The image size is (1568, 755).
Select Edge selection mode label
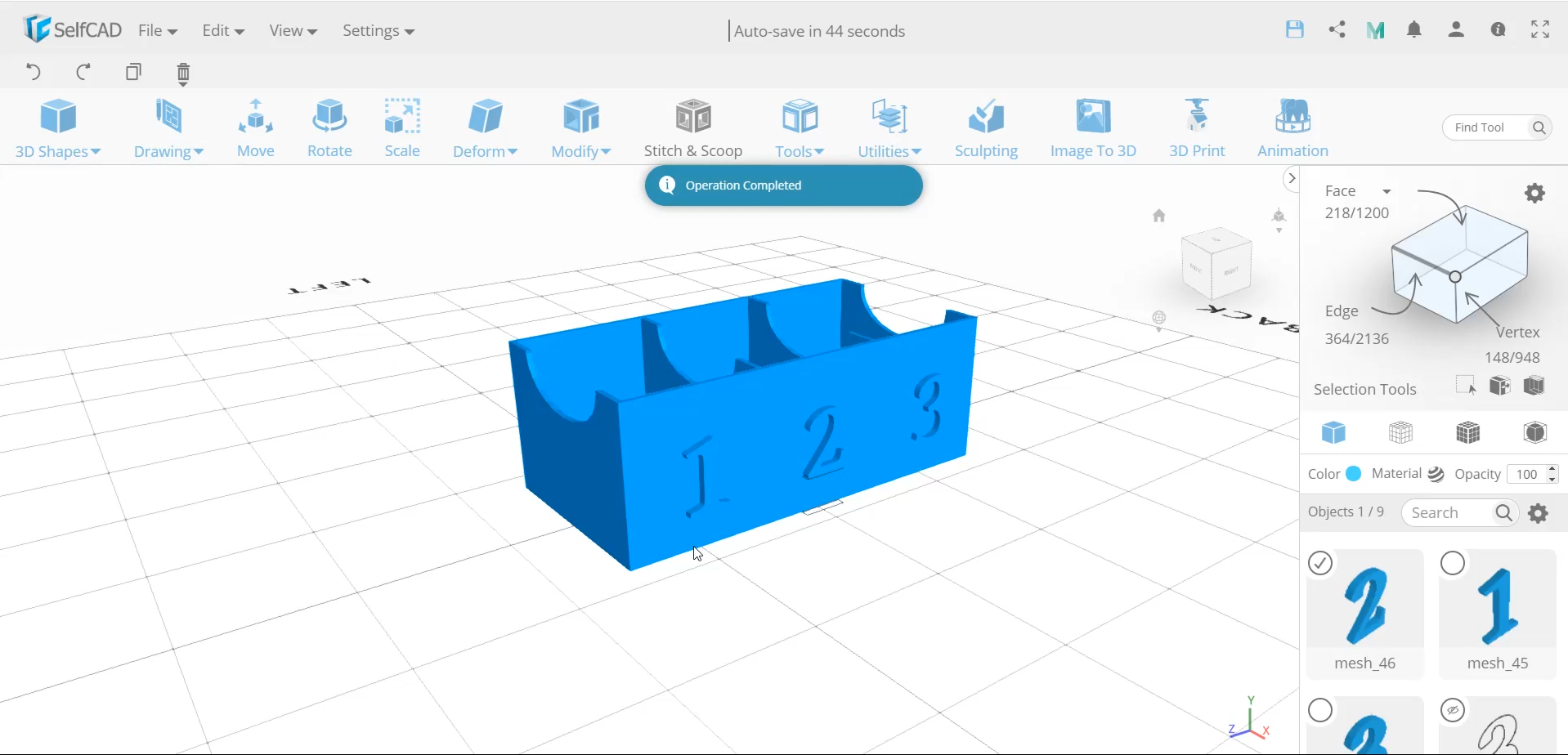(x=1342, y=311)
